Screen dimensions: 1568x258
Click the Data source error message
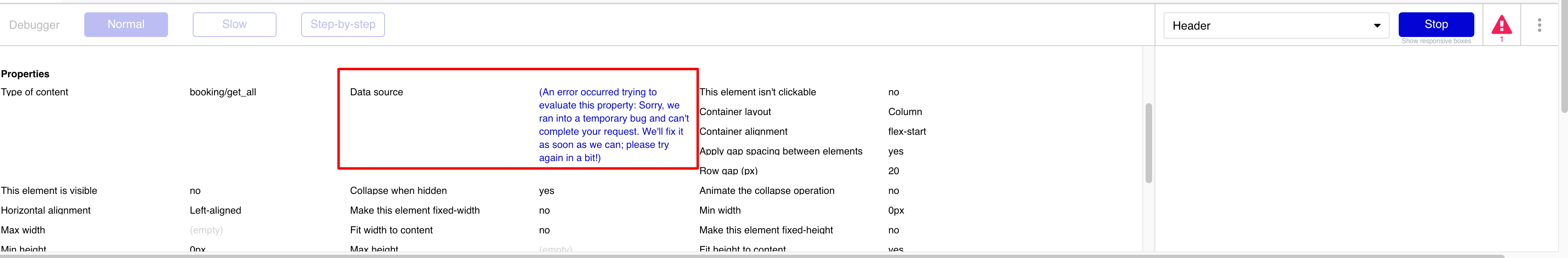pos(613,125)
